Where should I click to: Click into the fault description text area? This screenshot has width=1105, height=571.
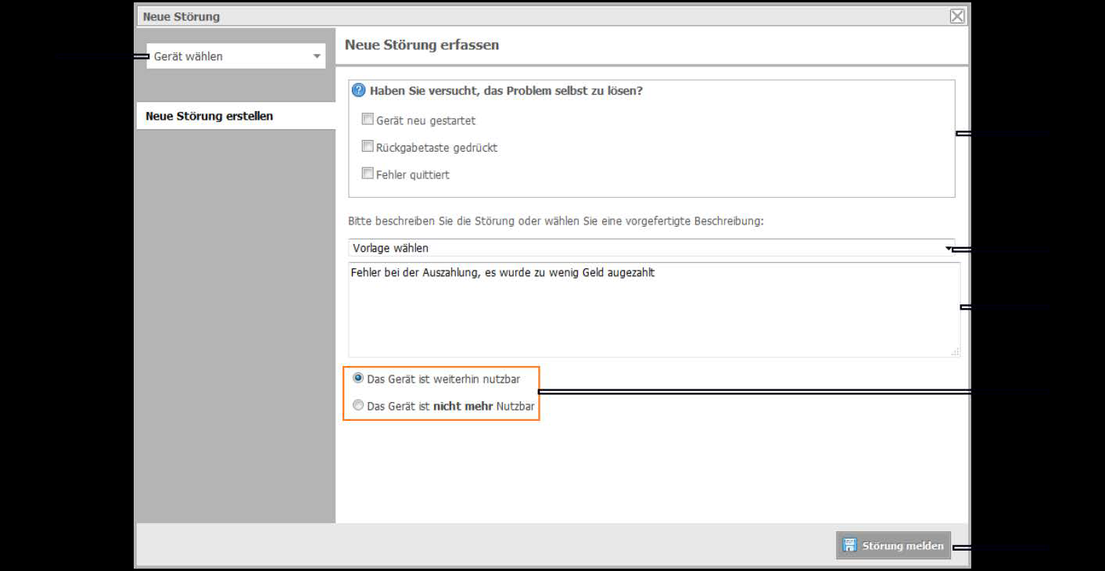pos(654,310)
